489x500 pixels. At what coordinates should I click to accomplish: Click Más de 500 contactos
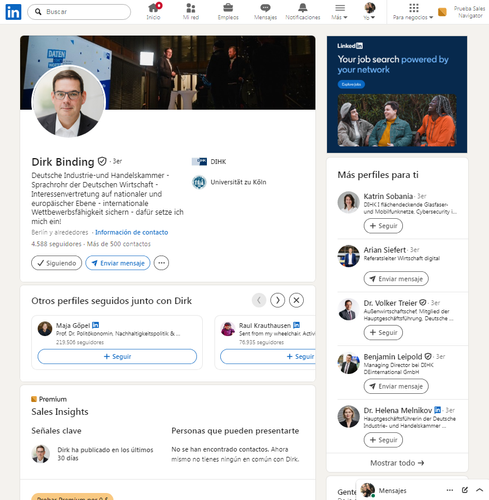tap(119, 244)
